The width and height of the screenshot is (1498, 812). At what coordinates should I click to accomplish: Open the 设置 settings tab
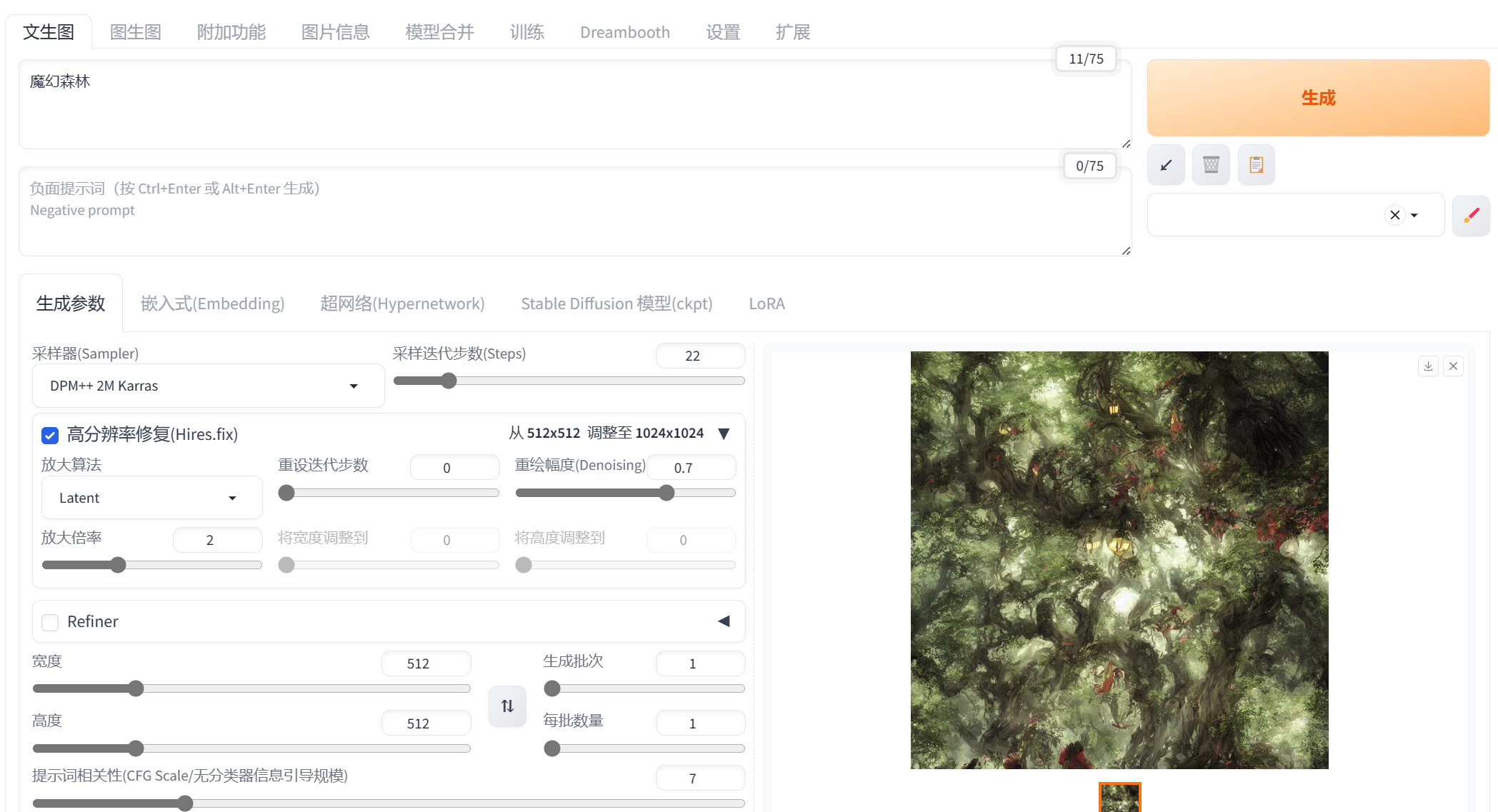pyautogui.click(x=723, y=32)
